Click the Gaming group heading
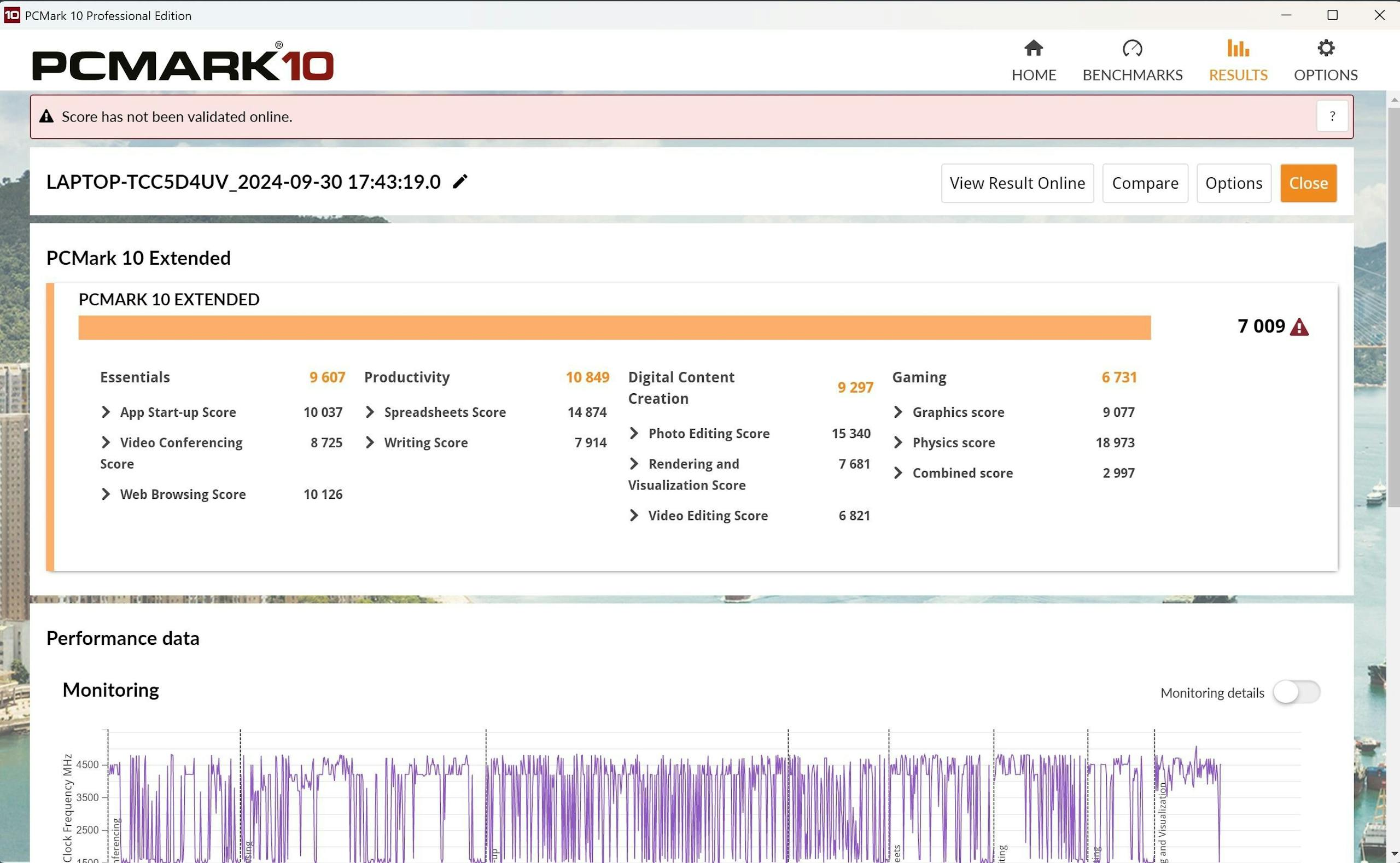The image size is (1400, 863). coord(919,377)
